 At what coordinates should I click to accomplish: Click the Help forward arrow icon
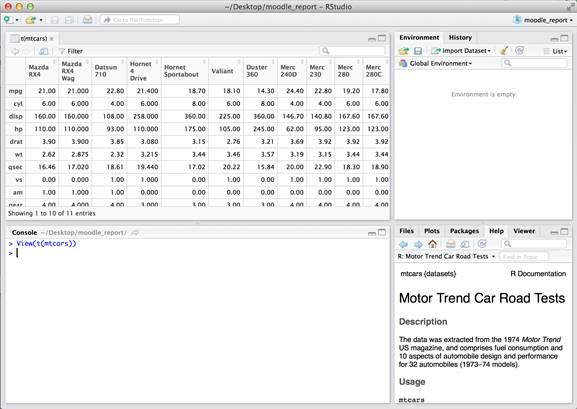pos(418,244)
